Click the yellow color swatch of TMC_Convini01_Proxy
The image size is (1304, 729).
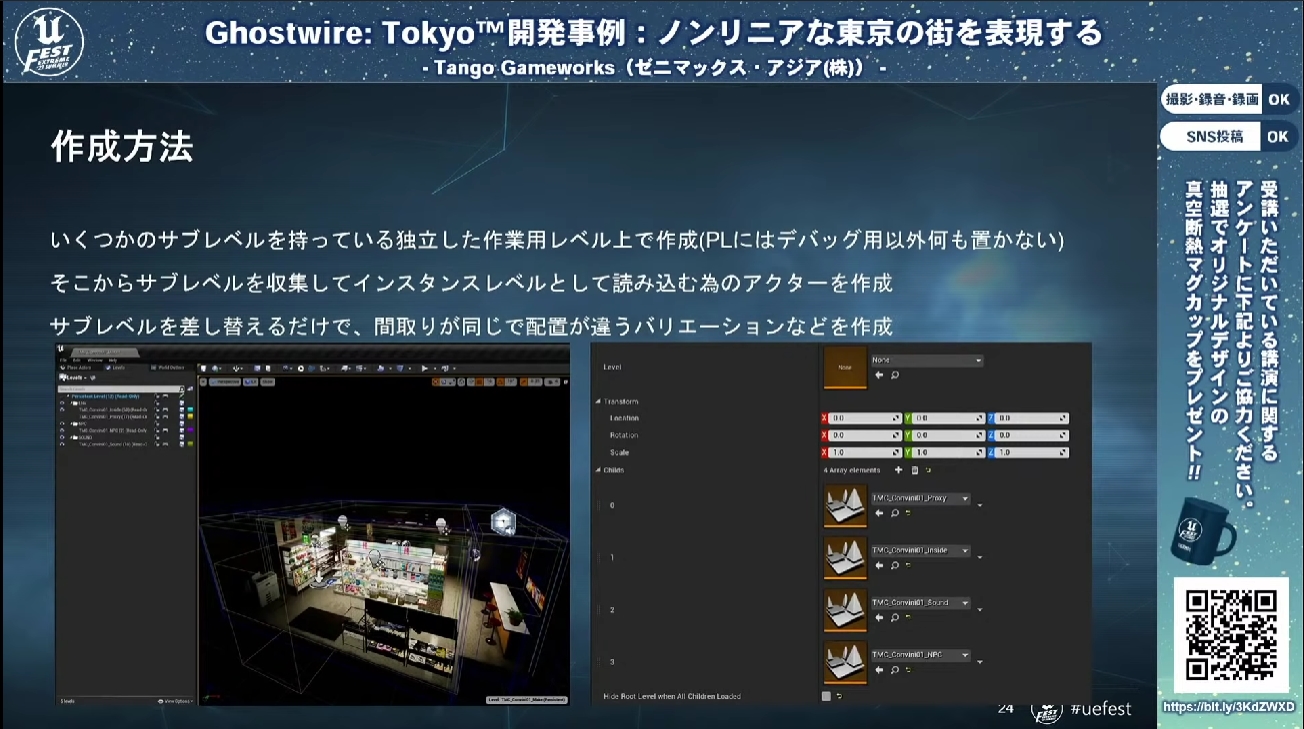192,417
